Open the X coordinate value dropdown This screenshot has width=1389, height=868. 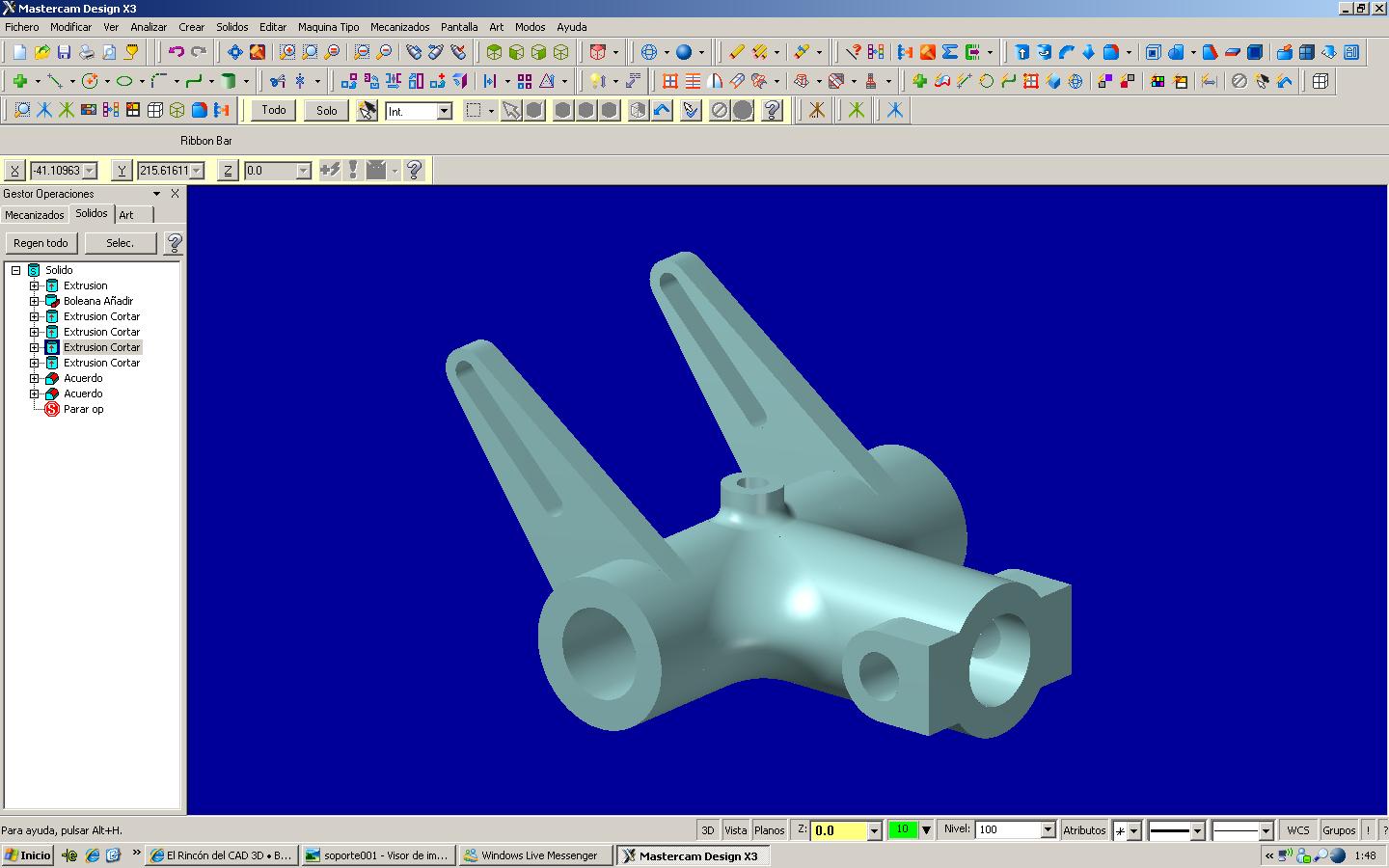tap(90, 171)
